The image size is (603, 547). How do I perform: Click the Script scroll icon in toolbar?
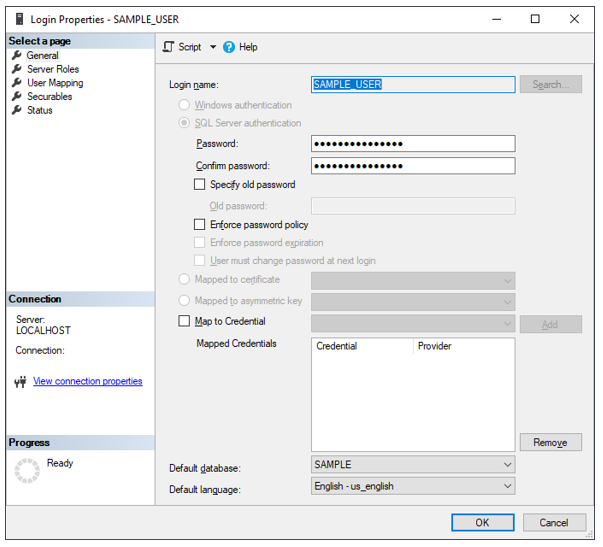(x=168, y=47)
